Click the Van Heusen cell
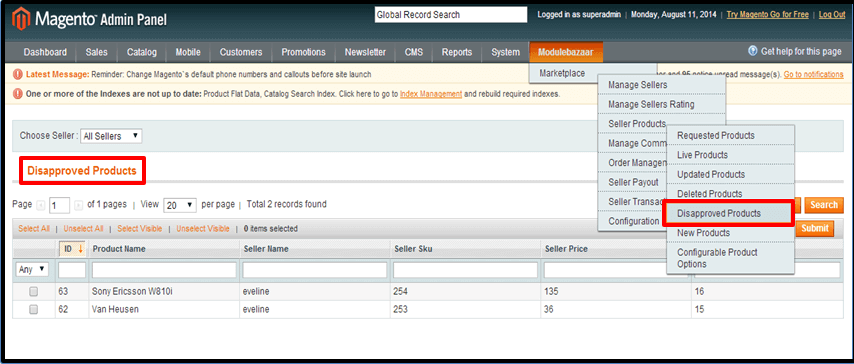Viewport: 854px width, 364px height. (x=115, y=309)
